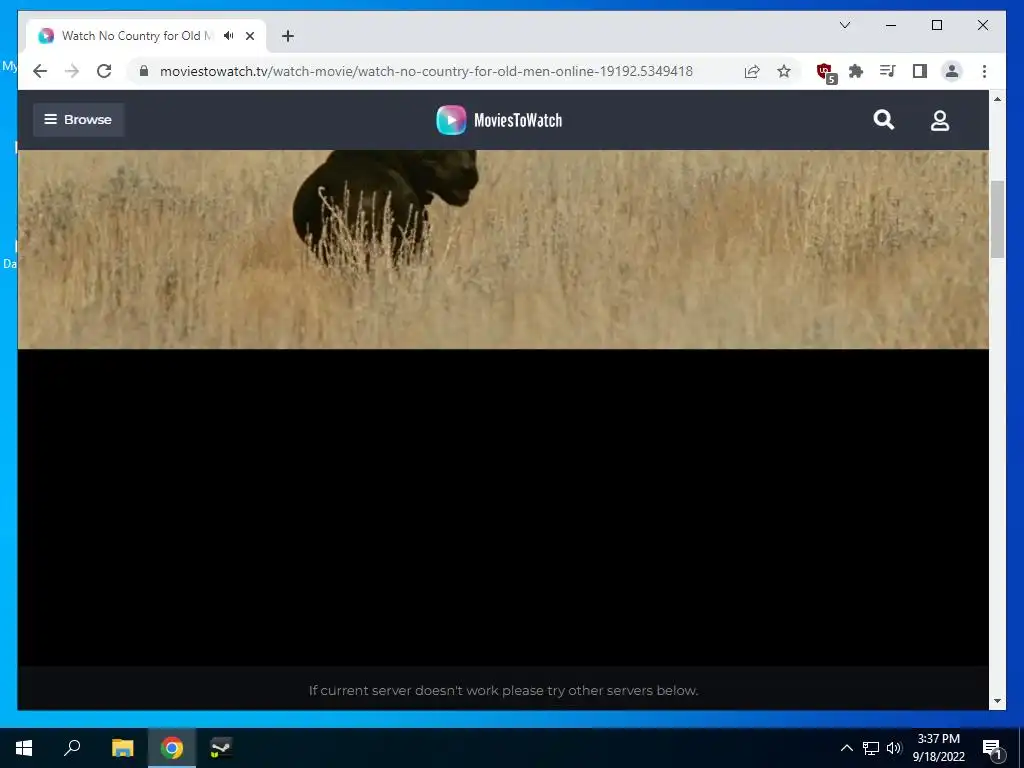Open the Chrome profile avatar

pyautogui.click(x=952, y=71)
